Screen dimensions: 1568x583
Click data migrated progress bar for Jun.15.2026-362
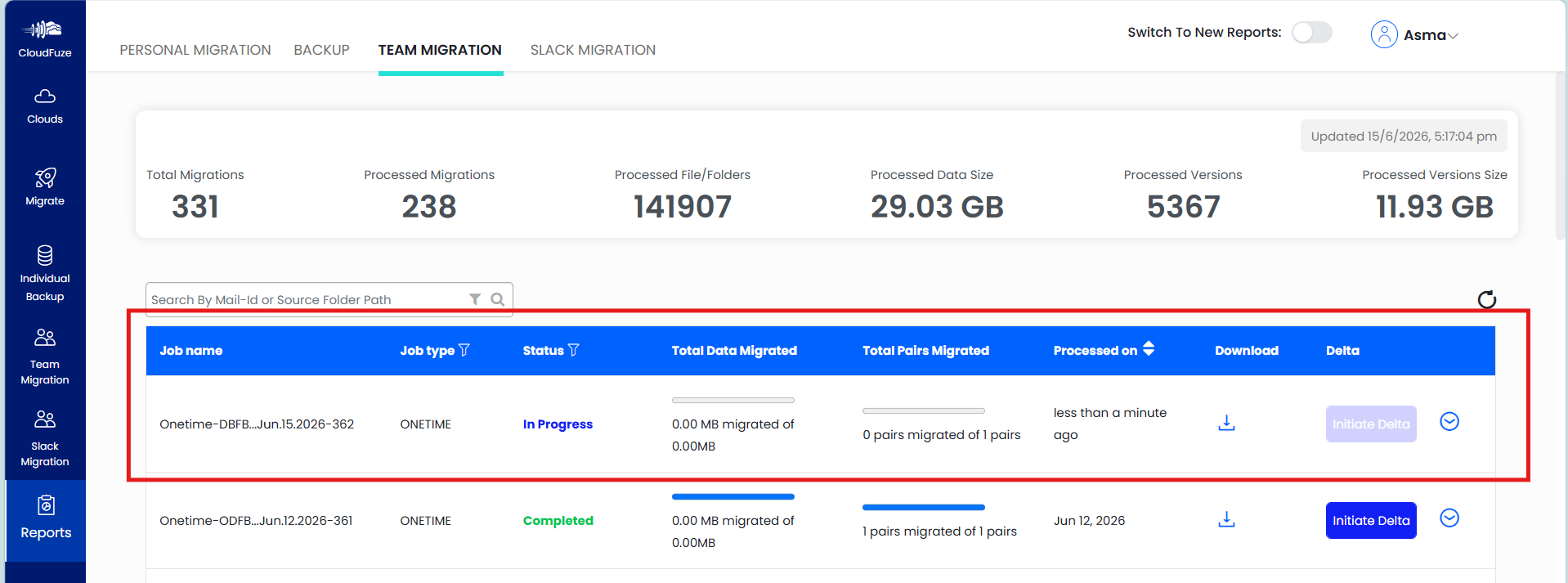coord(733,400)
